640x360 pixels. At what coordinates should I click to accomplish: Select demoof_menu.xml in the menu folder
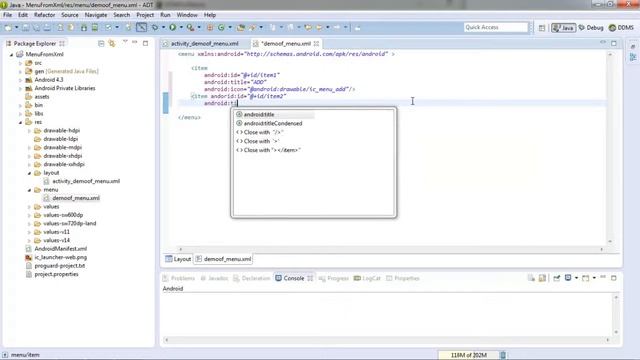[76, 198]
